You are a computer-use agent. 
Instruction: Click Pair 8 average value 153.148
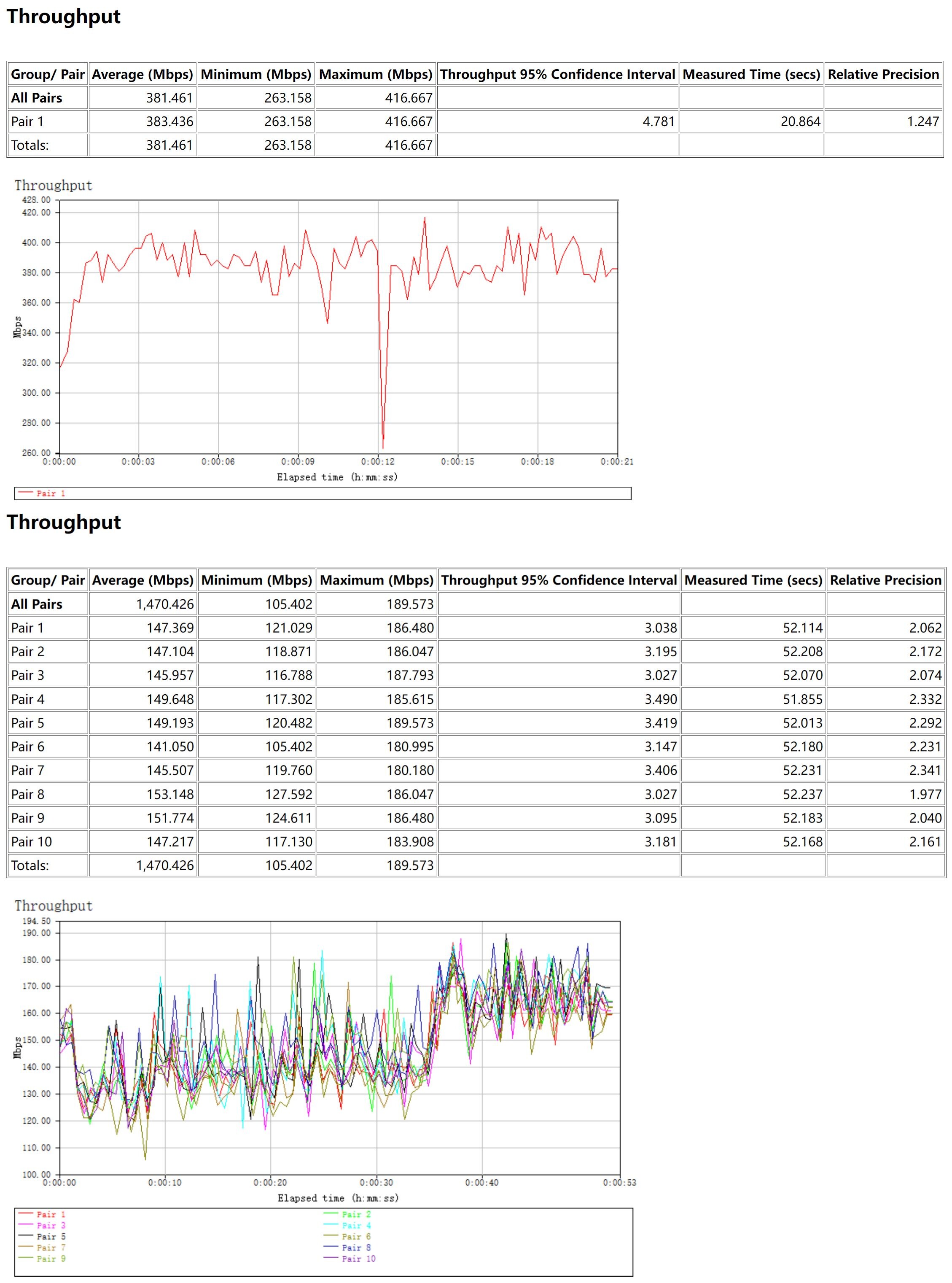(x=170, y=794)
